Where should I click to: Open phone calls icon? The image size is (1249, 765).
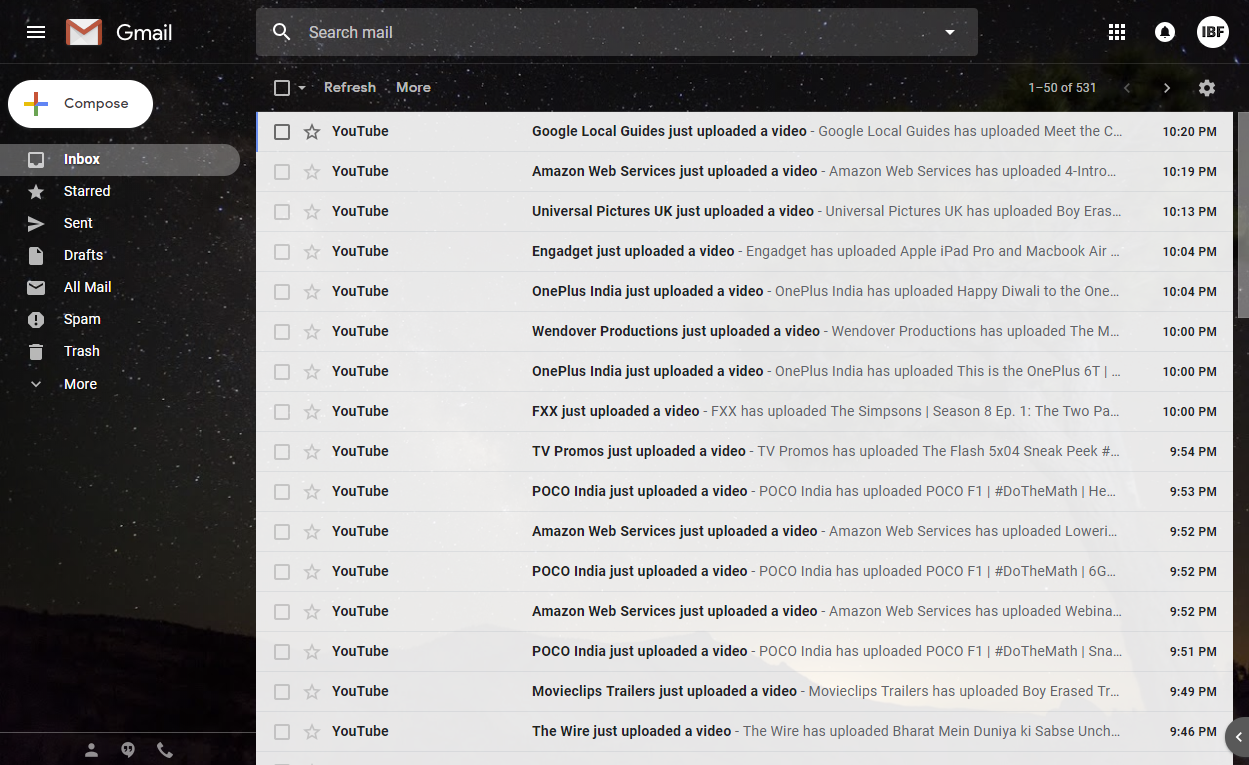pos(164,750)
